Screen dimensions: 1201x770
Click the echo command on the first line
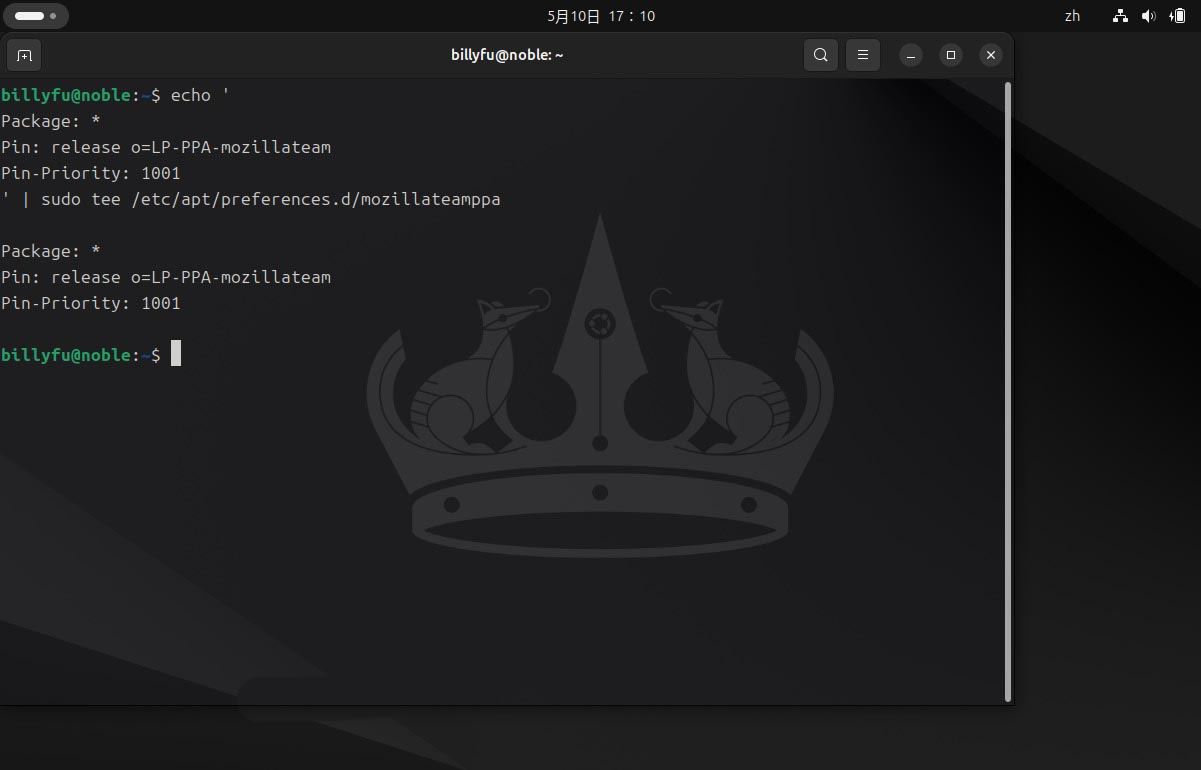coord(190,95)
